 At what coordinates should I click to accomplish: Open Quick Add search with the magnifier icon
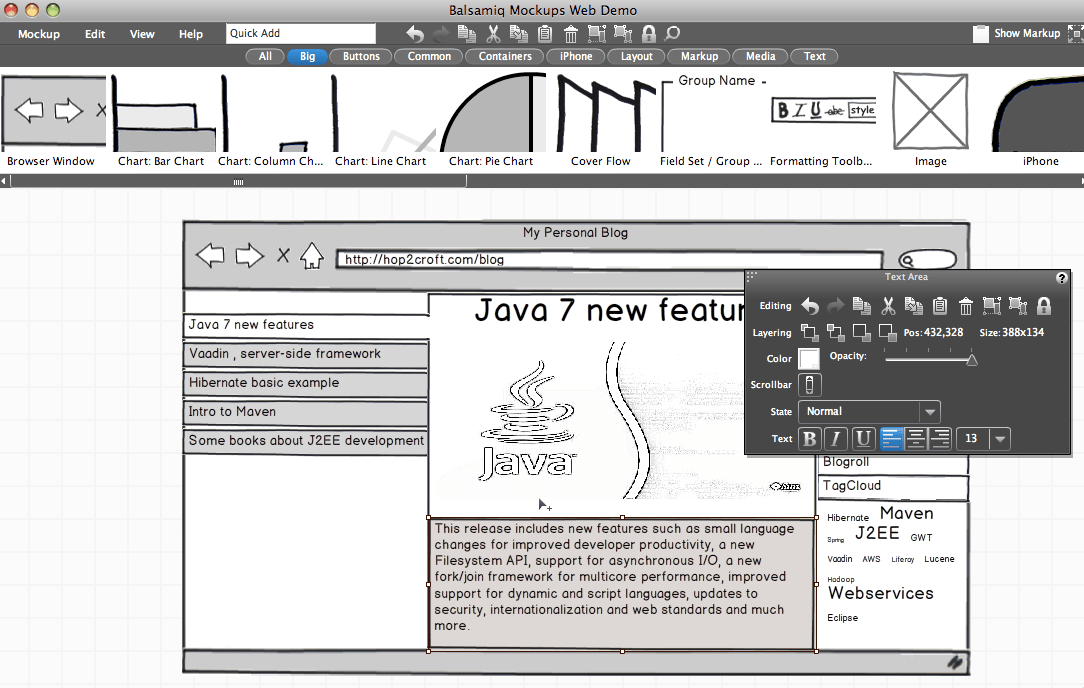672,33
